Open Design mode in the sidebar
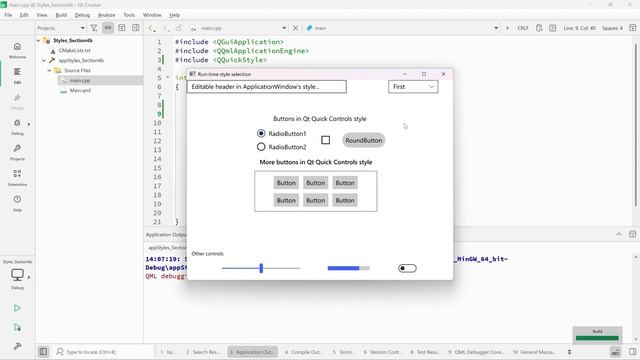The image size is (640, 360). point(17,101)
